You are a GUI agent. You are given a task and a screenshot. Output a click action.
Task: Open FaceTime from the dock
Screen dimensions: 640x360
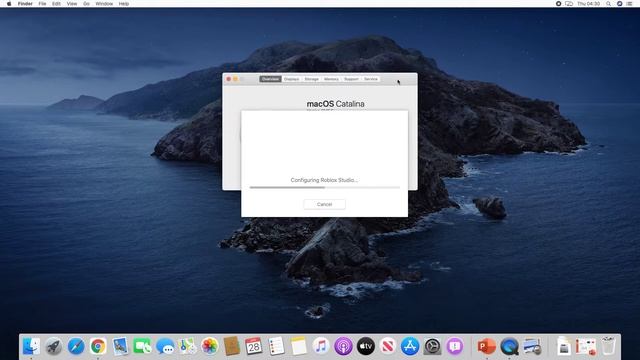coord(142,346)
